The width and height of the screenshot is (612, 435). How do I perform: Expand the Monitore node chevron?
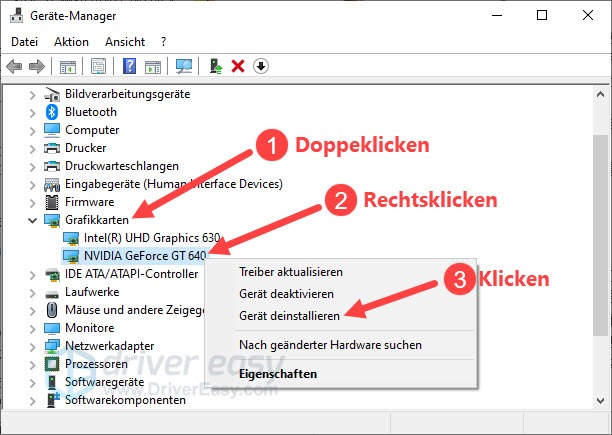[x=33, y=328]
